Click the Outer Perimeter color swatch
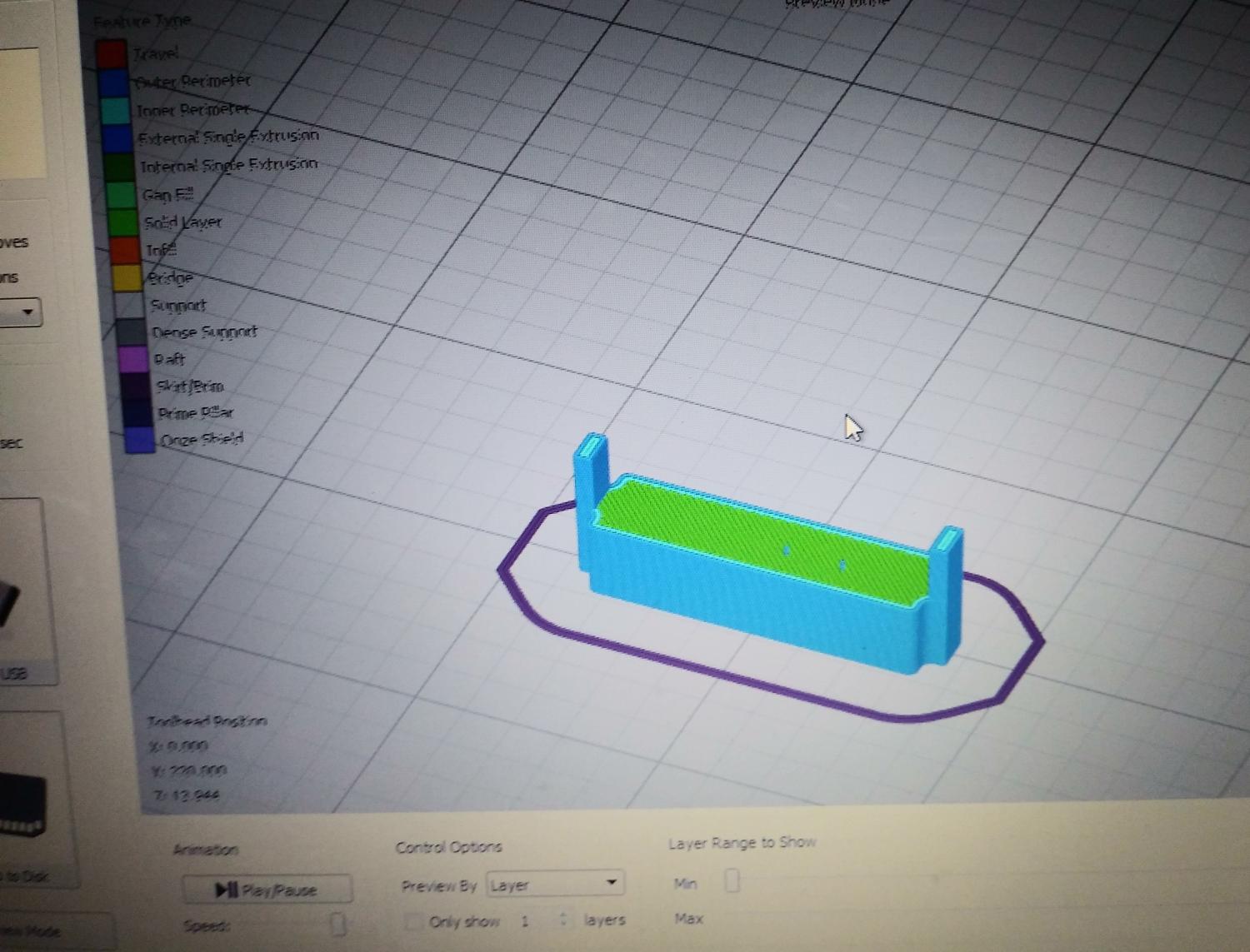Image resolution: width=1250 pixels, height=952 pixels. [113, 82]
